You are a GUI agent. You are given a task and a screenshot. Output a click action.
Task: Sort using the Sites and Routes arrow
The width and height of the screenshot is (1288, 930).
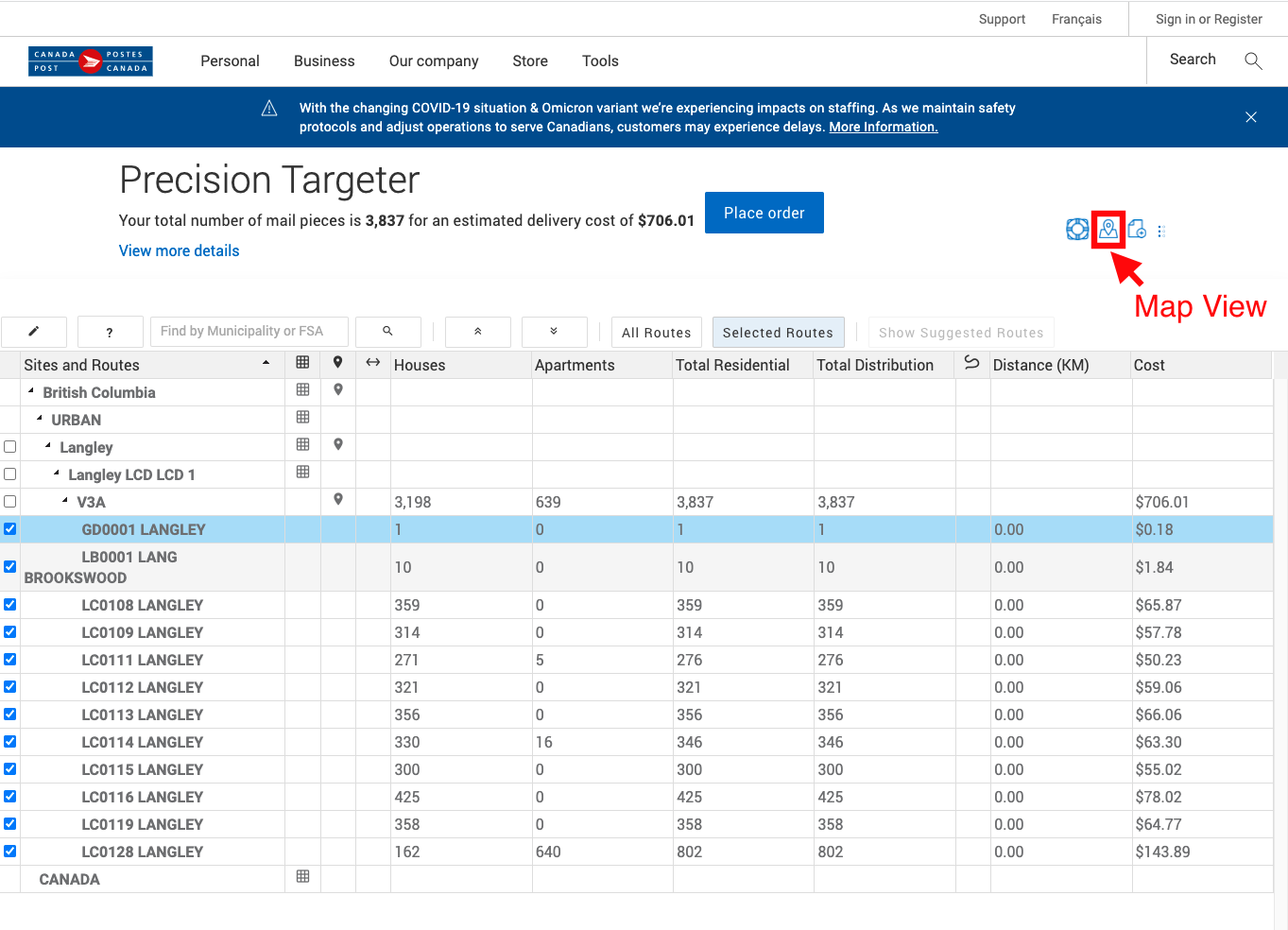[x=266, y=363]
